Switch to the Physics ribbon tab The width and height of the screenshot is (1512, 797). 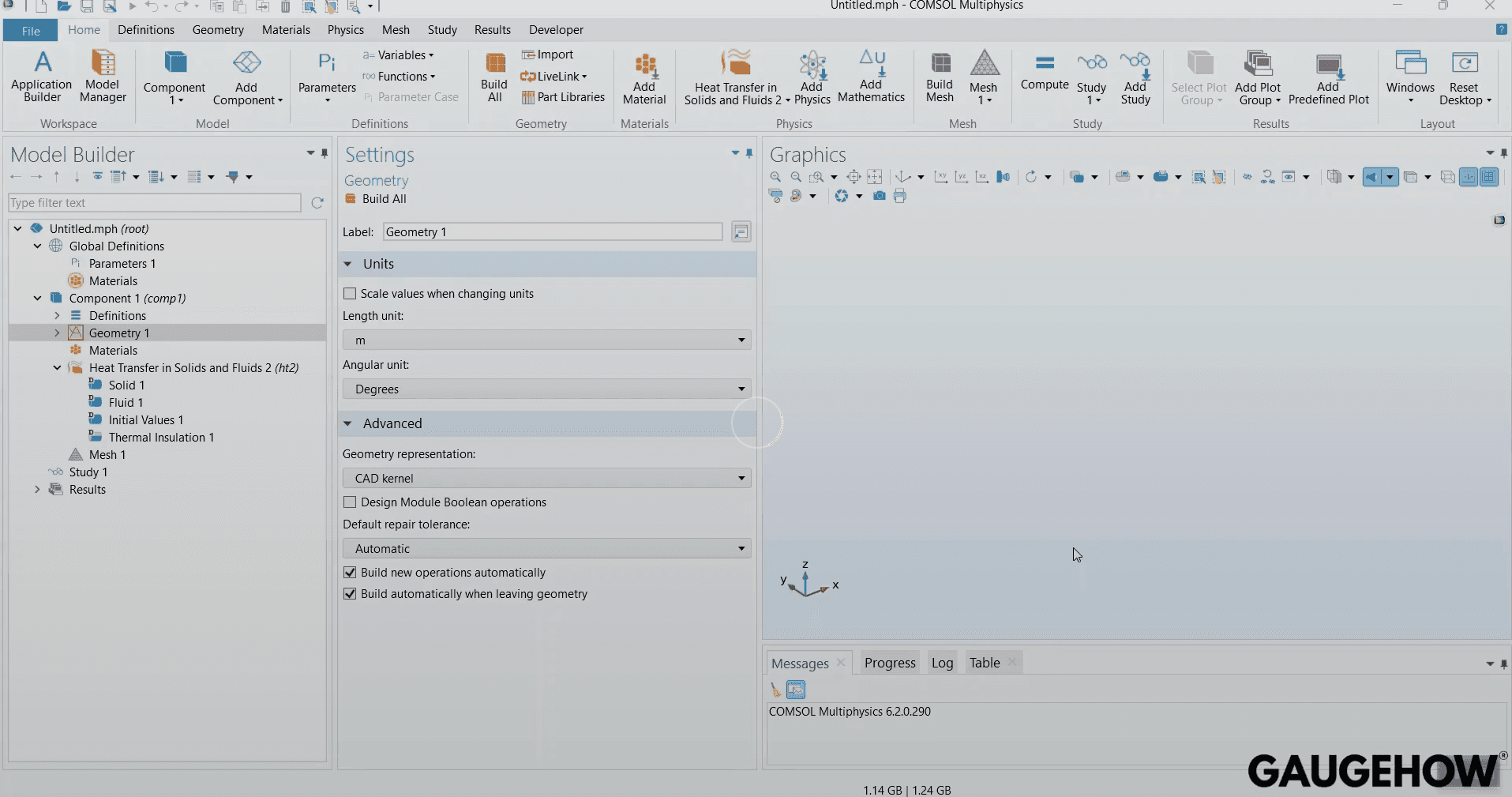(345, 29)
